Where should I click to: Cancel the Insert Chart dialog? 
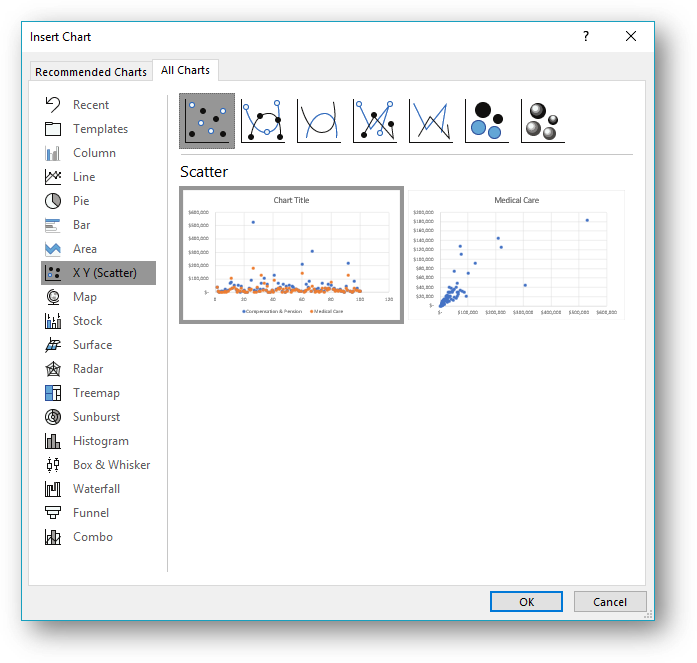609,602
